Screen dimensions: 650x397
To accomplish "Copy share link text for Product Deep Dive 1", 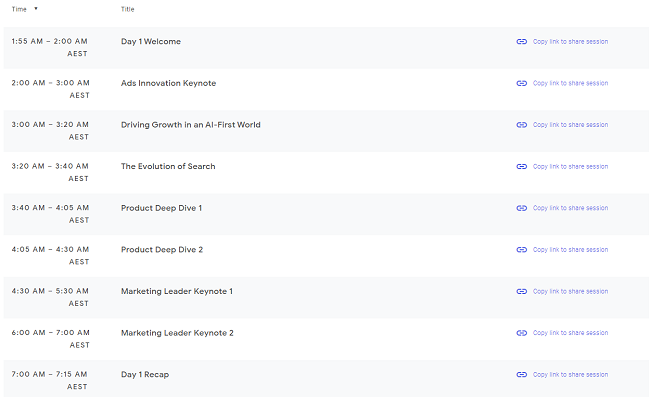I will [570, 208].
